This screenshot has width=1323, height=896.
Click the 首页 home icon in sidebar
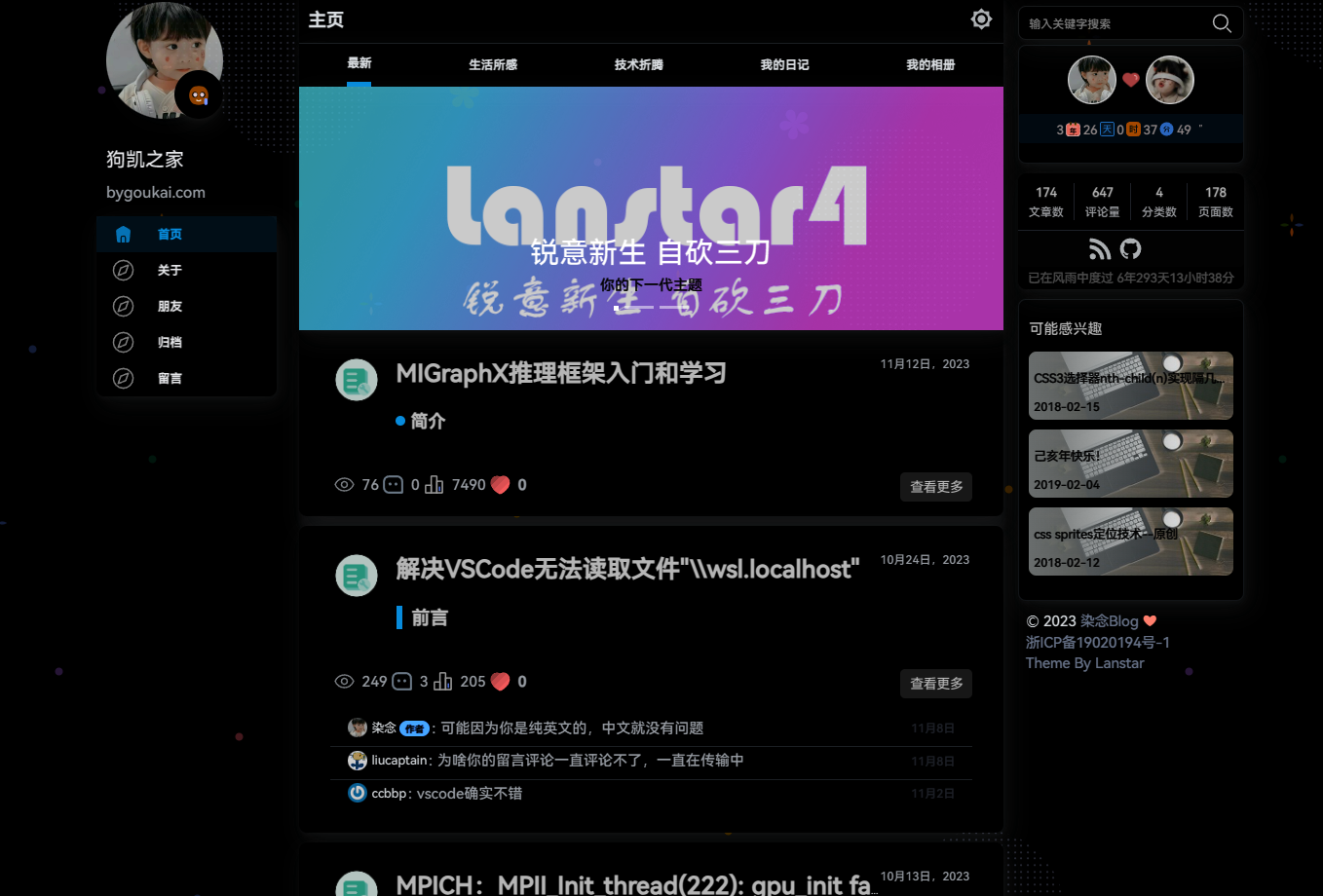123,235
